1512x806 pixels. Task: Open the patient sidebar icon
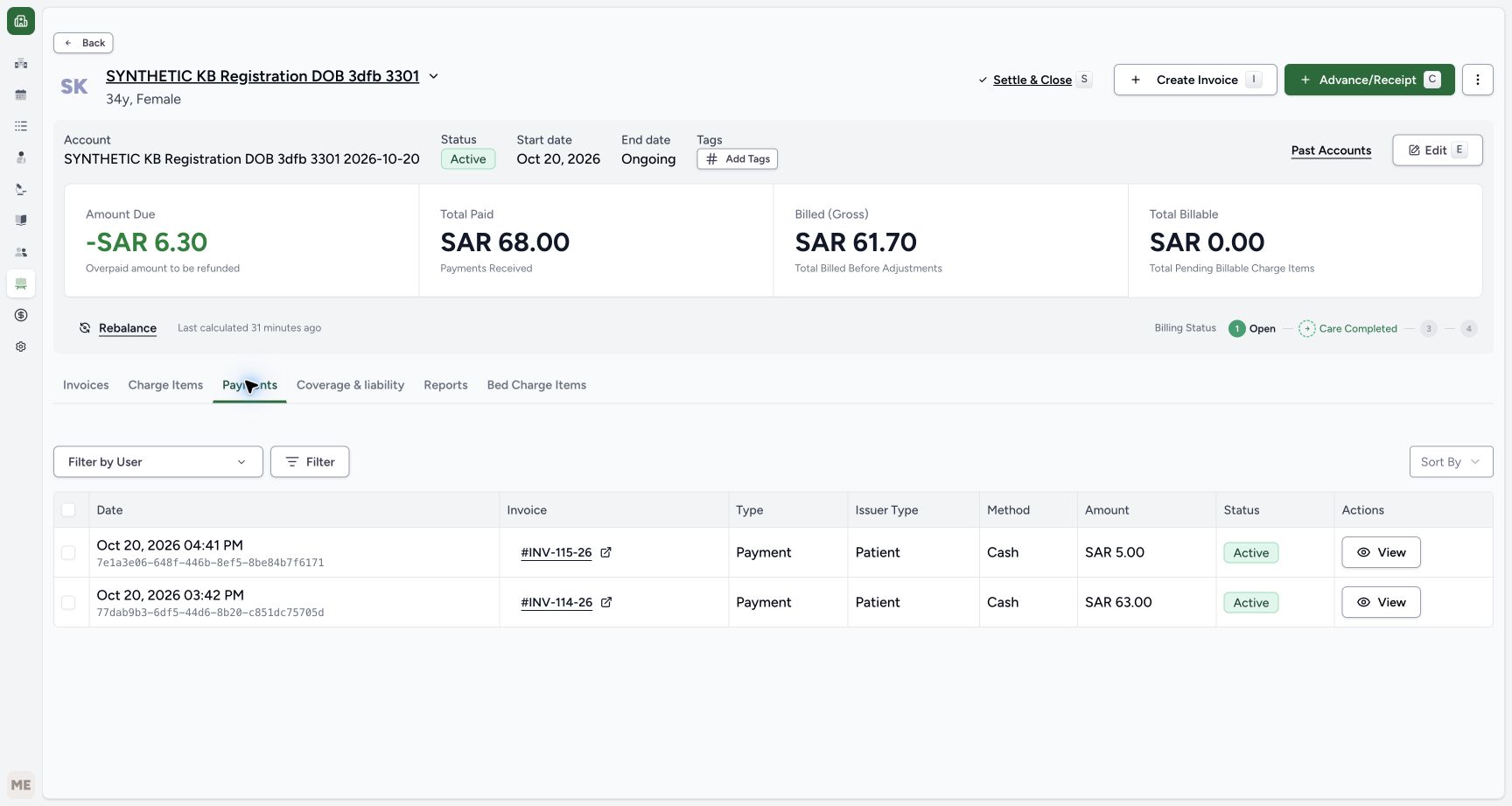pyautogui.click(x=21, y=158)
